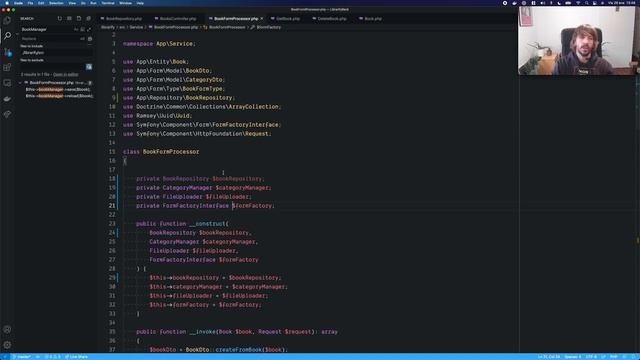Screen dimensions: 640x360
Task: Open the Accounts icon in activity bar
Action: point(7,329)
